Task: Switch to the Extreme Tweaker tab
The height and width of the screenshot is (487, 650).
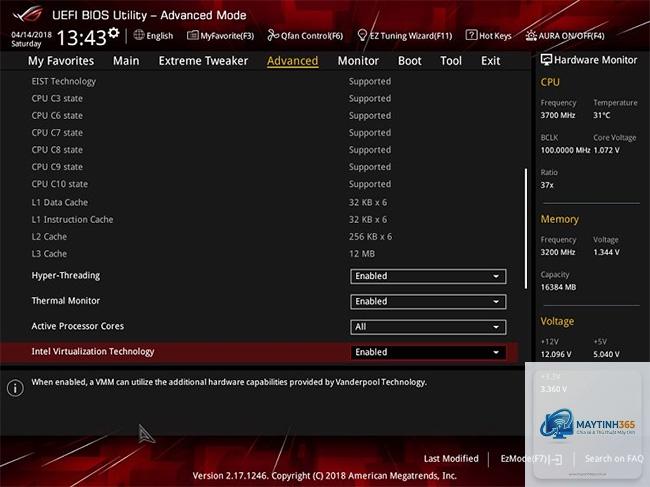Action: click(203, 61)
